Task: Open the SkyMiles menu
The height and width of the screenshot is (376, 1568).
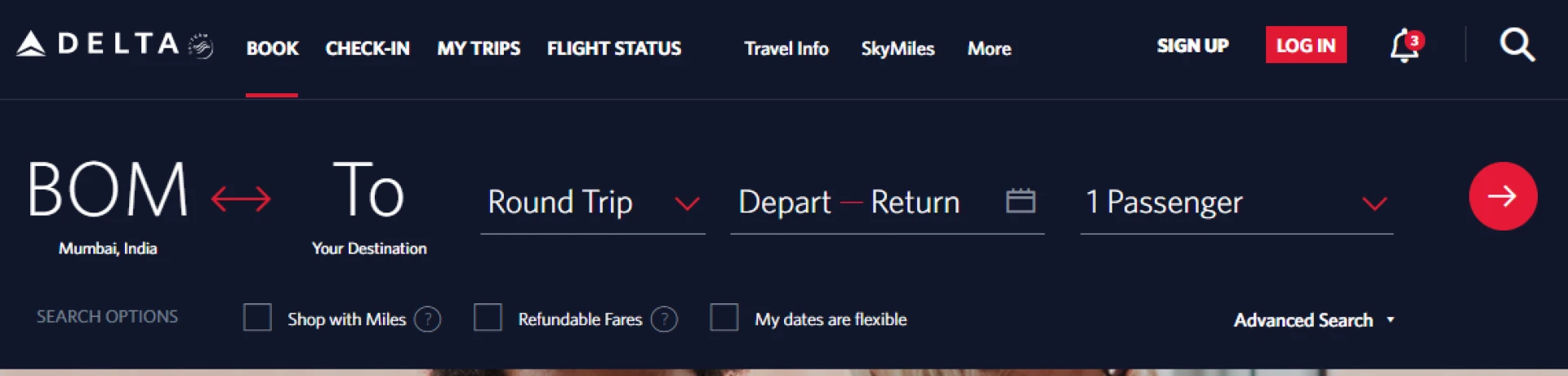Action: click(x=898, y=49)
